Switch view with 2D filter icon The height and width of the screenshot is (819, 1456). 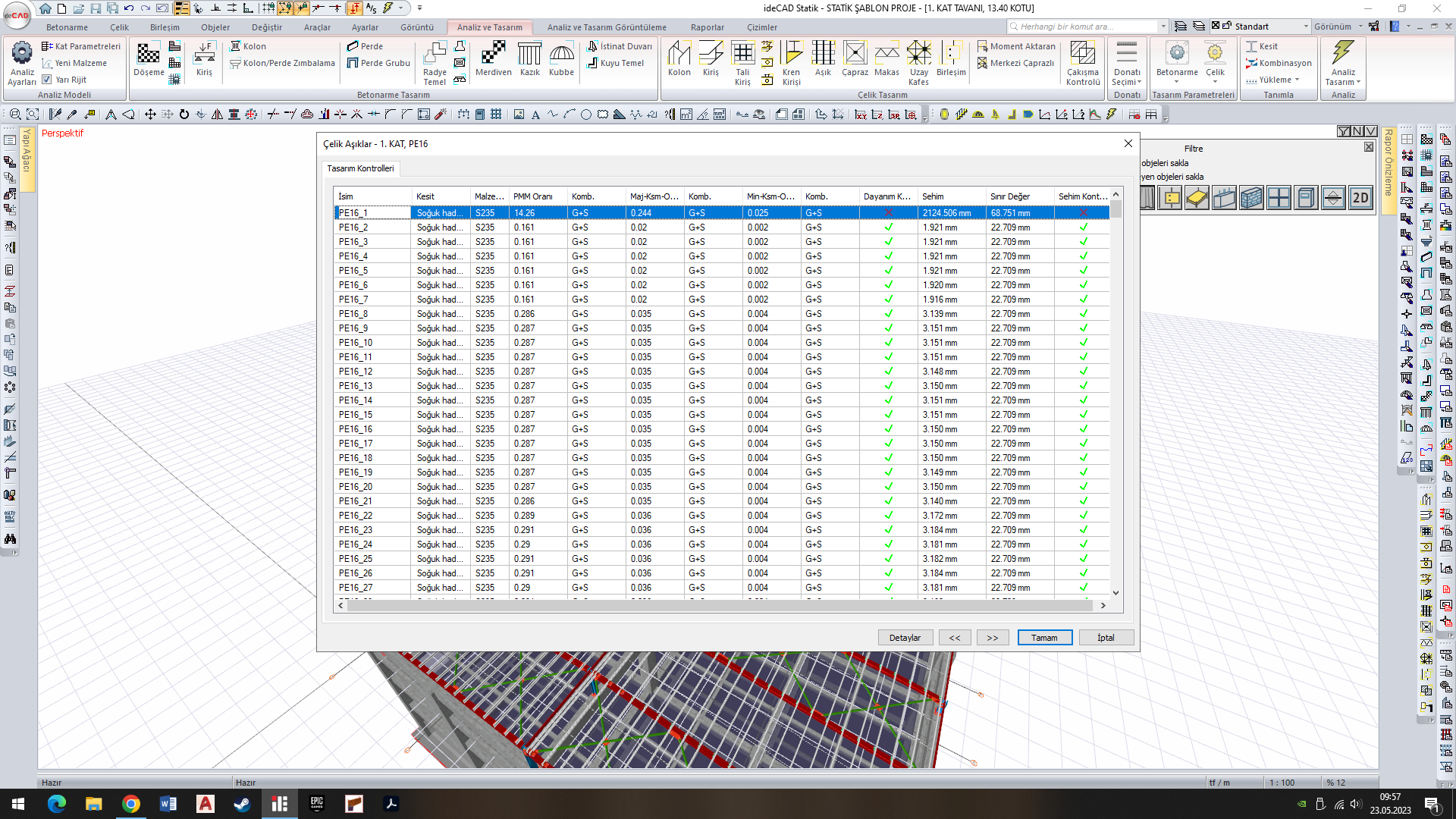(x=1360, y=198)
